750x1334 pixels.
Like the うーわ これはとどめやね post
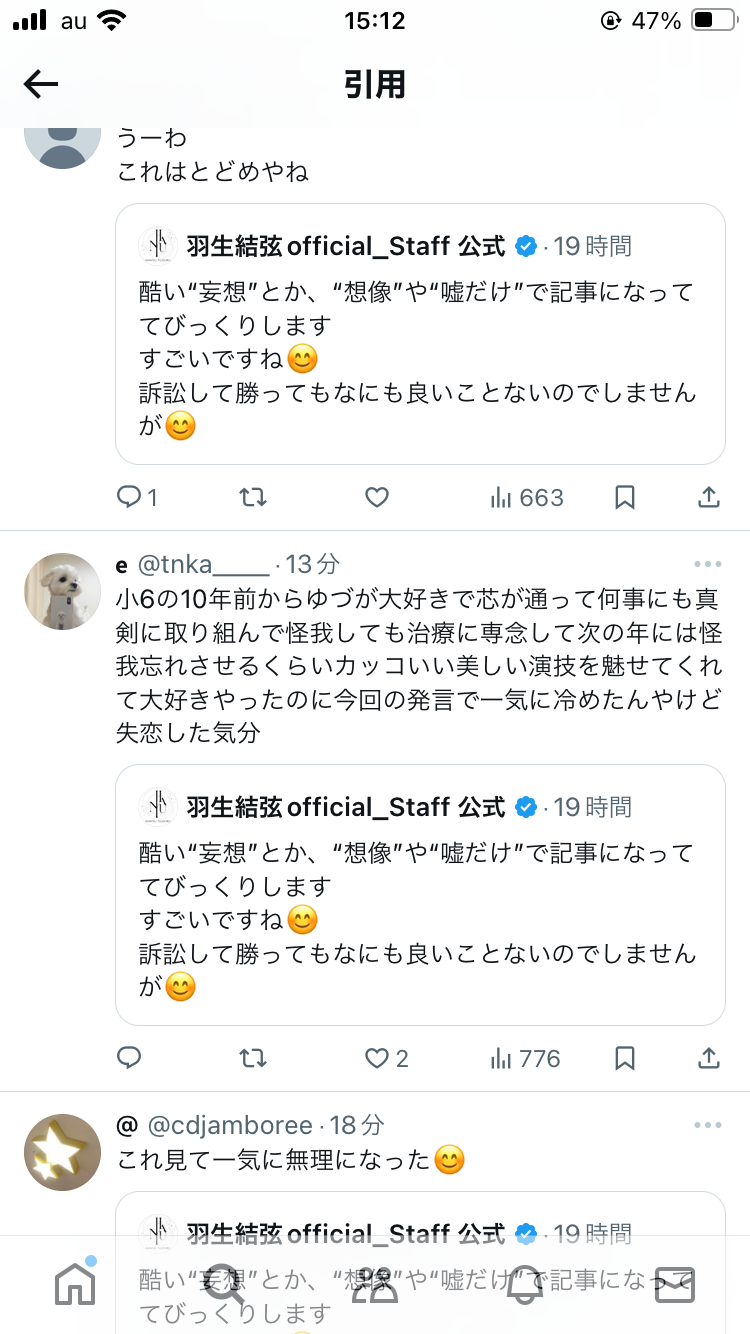coord(376,497)
